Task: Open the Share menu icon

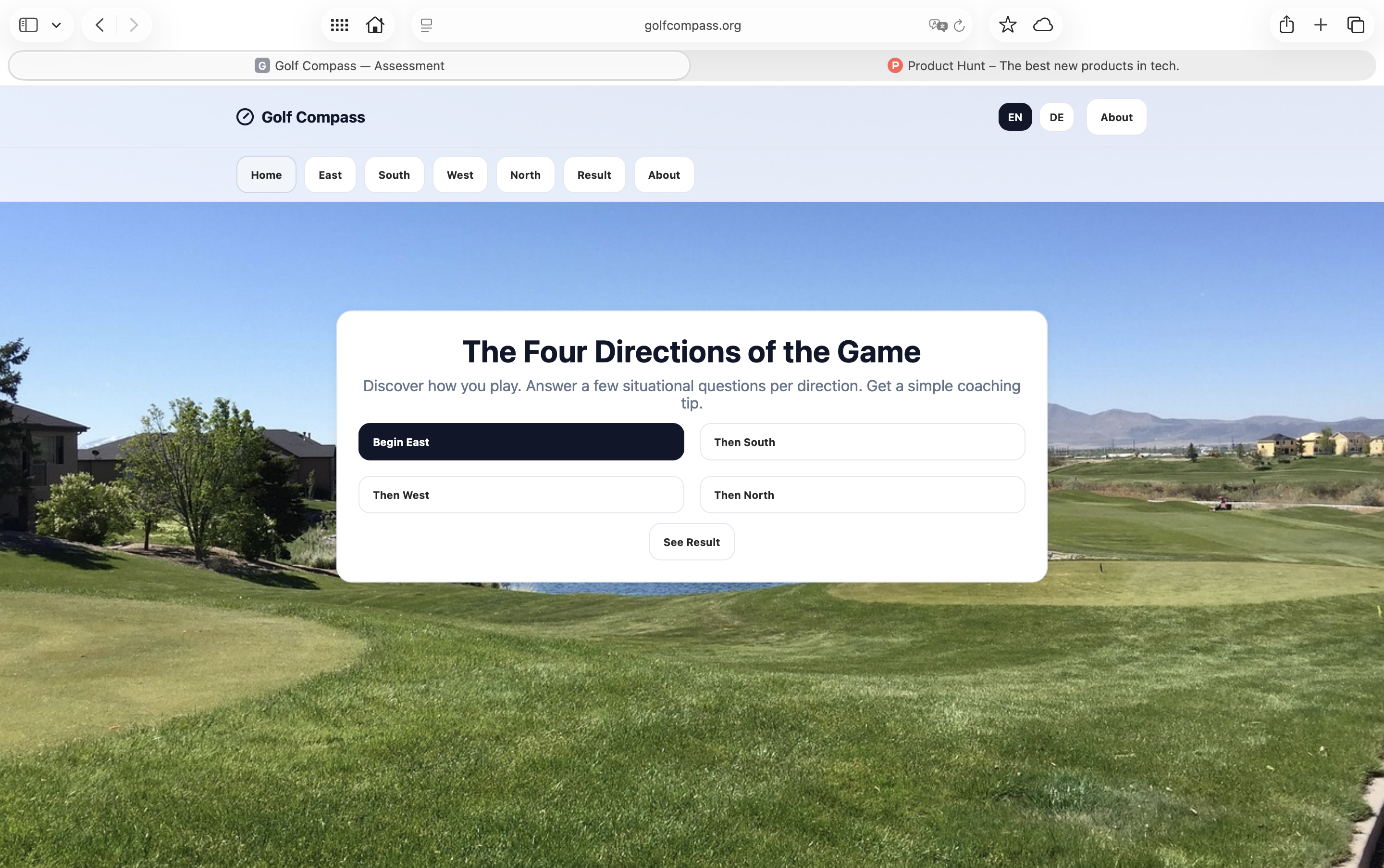Action: point(1286,25)
